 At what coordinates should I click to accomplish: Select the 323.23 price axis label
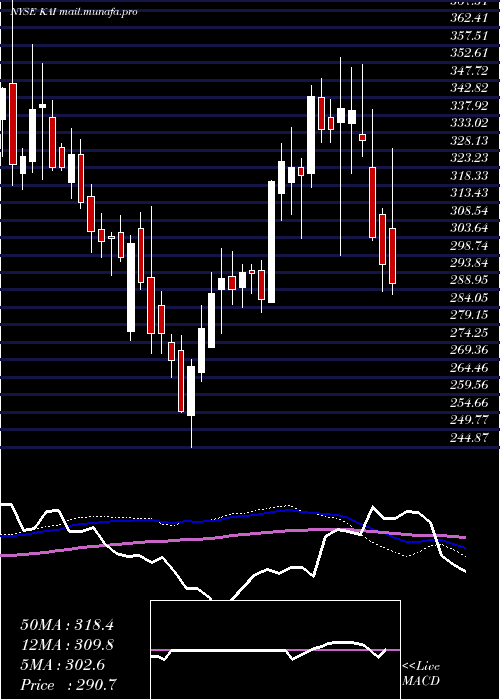click(x=469, y=158)
